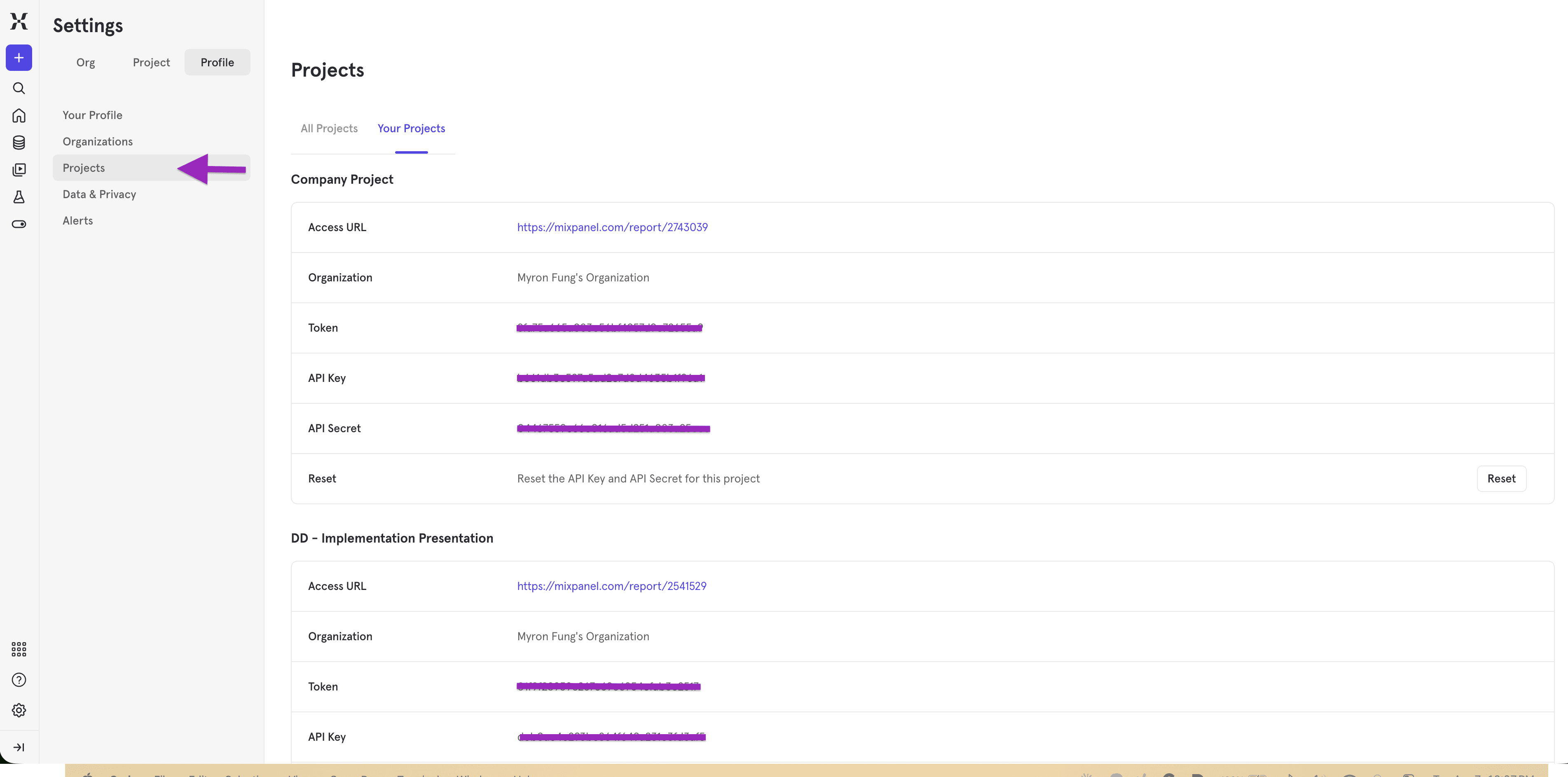Image resolution: width=1568 pixels, height=777 pixels.
Task: Switch to the All Projects tab
Action: click(x=329, y=129)
